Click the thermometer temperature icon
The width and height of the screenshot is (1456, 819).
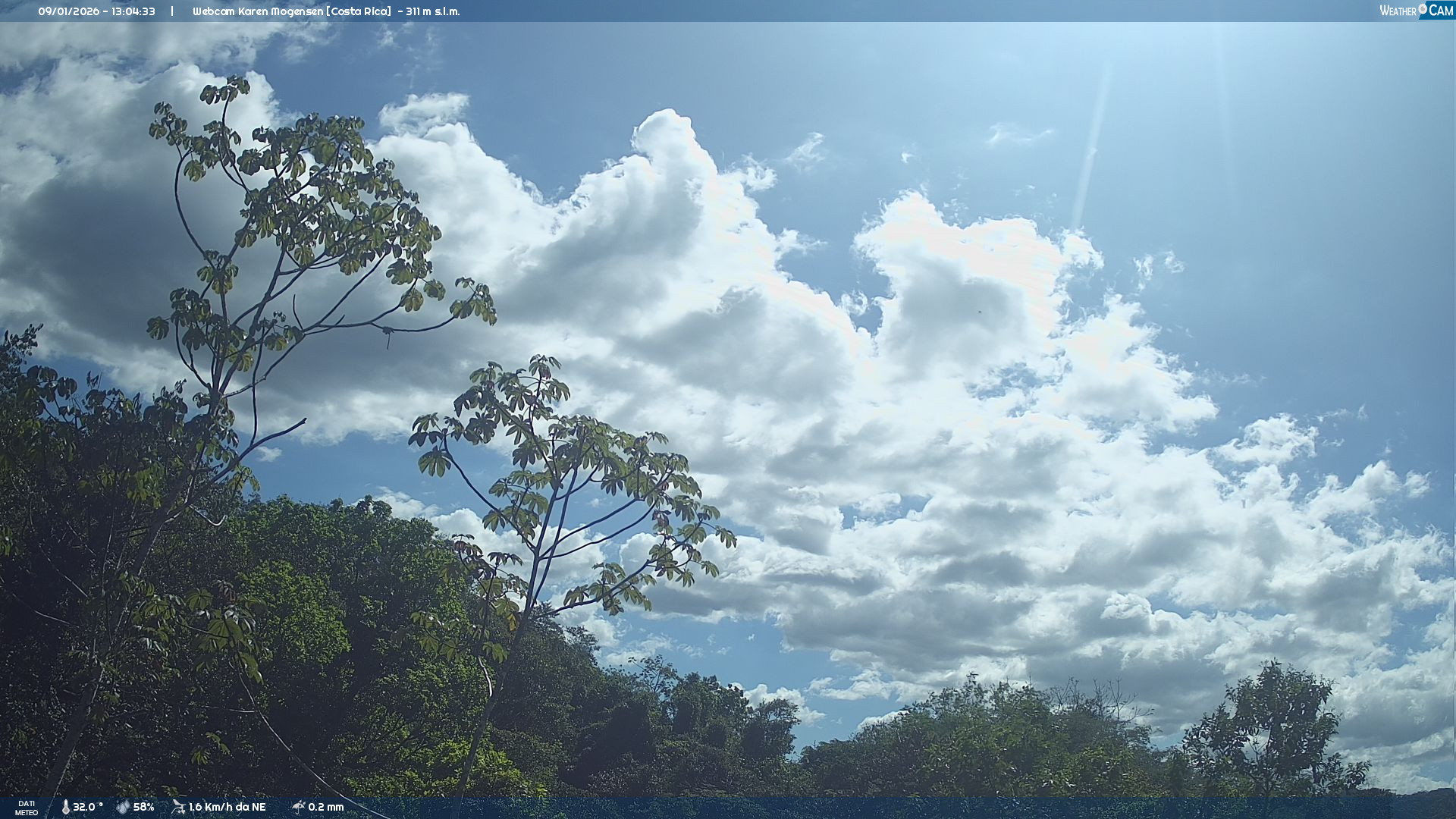click(65, 807)
